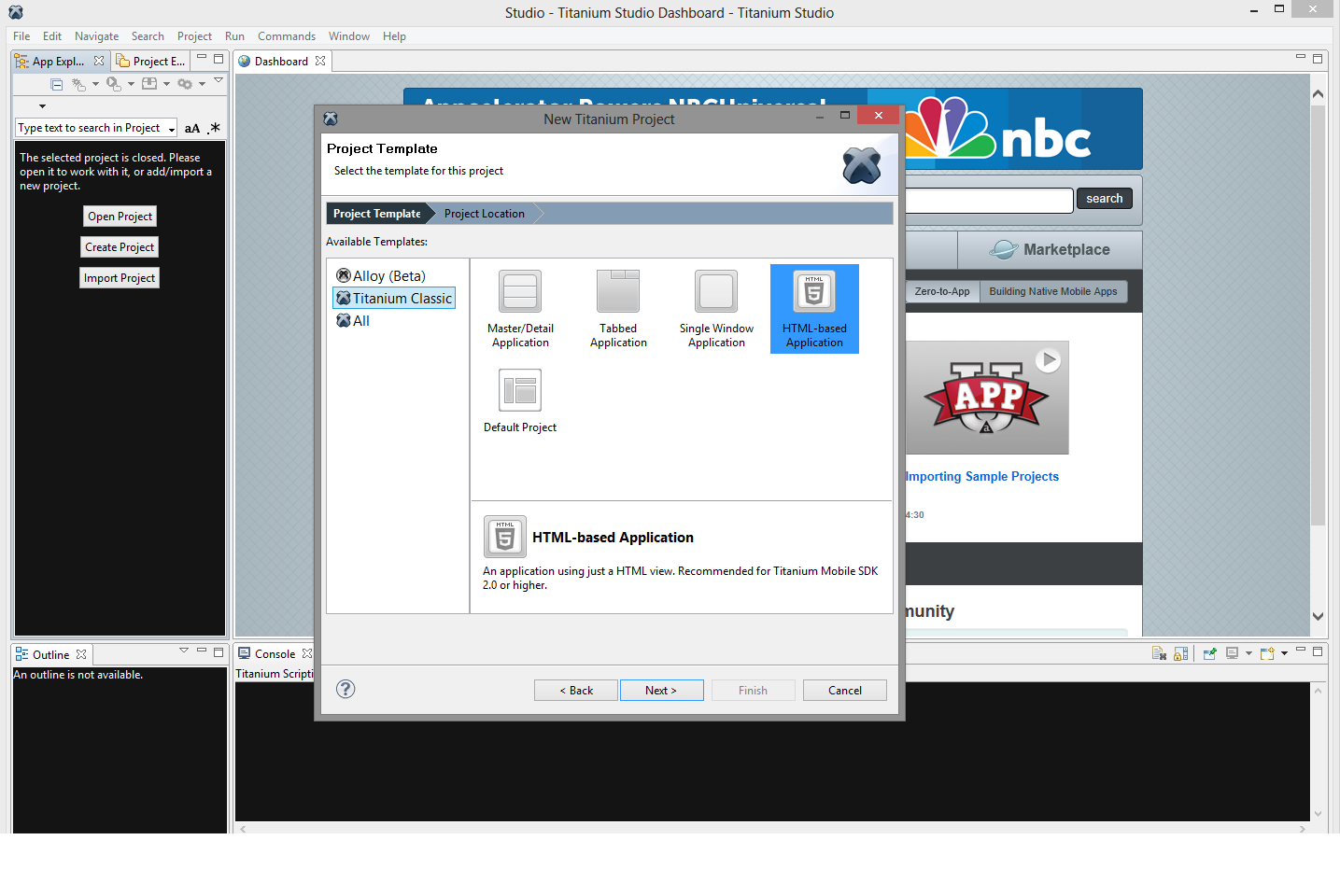Open the Marketplace tab in Dashboard
The image size is (1340, 896).
pos(1050,249)
